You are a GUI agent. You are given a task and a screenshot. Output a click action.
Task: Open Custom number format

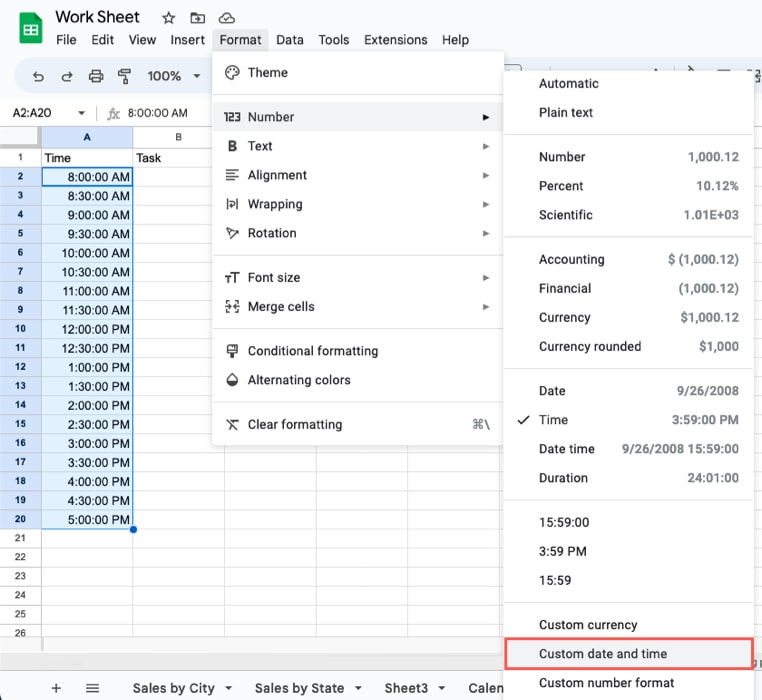(x=628, y=683)
